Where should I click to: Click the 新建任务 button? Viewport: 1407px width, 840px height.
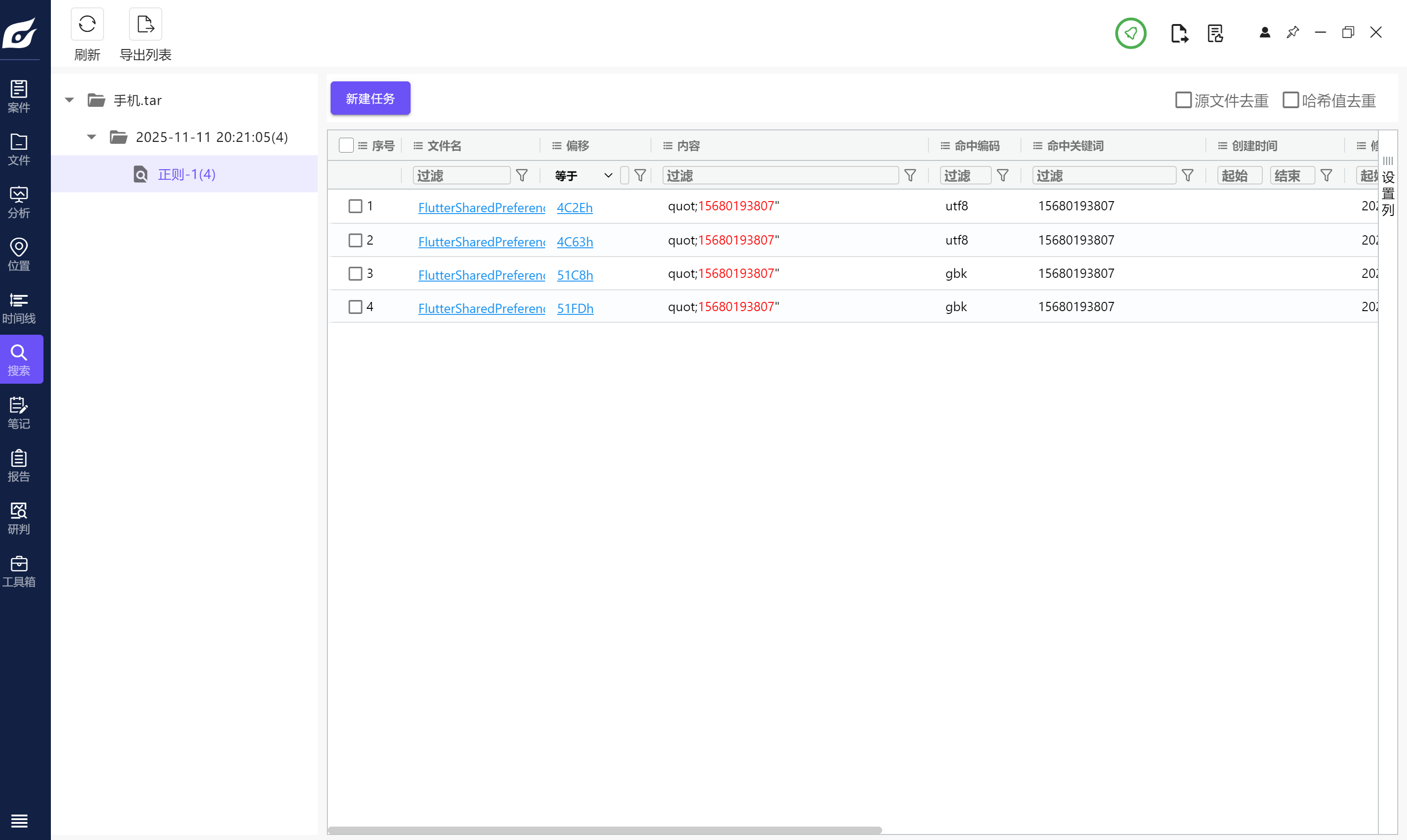[370, 98]
